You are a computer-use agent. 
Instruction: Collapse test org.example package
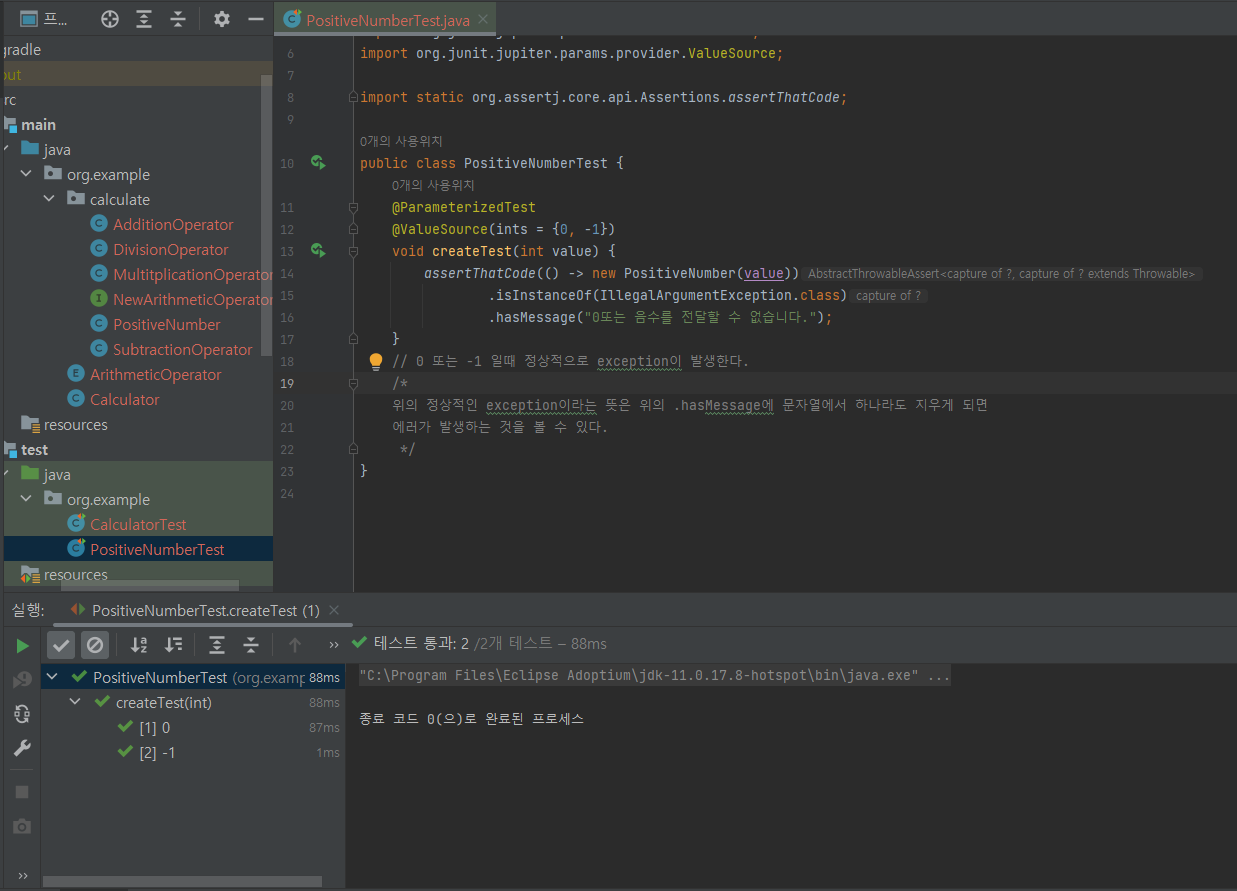pos(26,500)
